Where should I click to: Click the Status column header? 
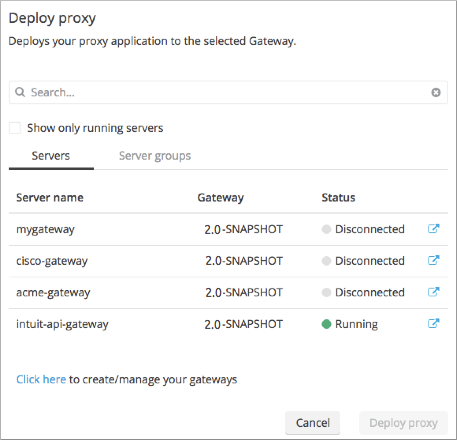tap(338, 198)
